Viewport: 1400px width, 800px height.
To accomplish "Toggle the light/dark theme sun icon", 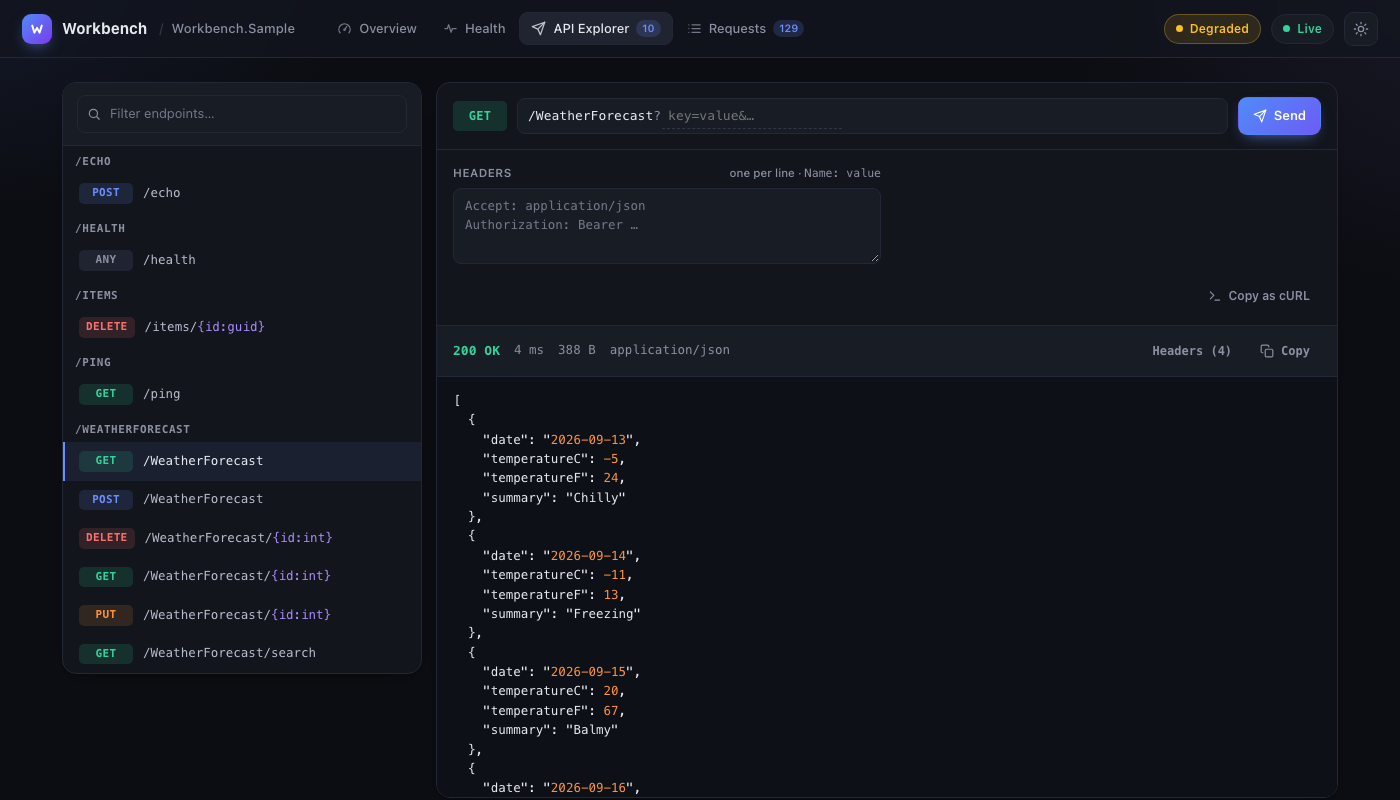I will click(1361, 29).
